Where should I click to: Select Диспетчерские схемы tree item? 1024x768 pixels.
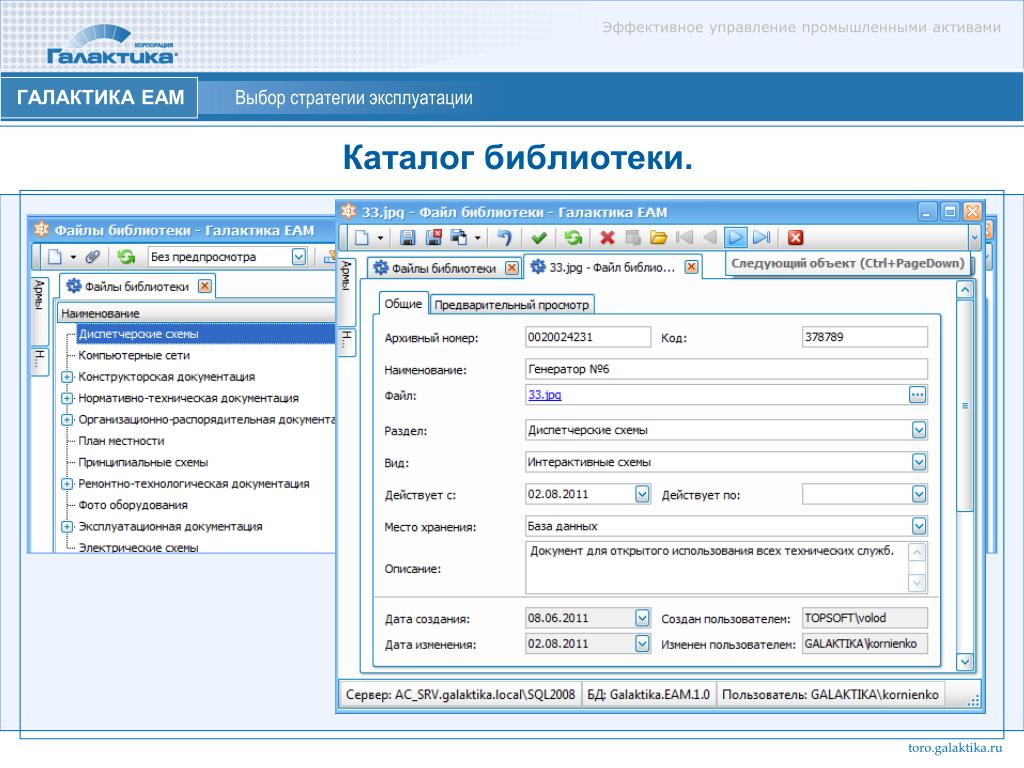point(206,334)
